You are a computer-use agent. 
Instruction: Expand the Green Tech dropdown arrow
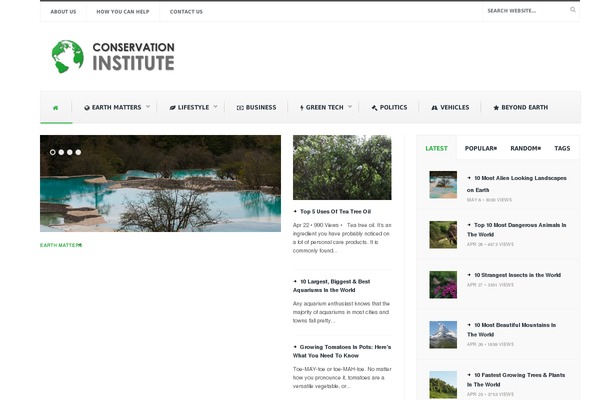click(x=350, y=107)
